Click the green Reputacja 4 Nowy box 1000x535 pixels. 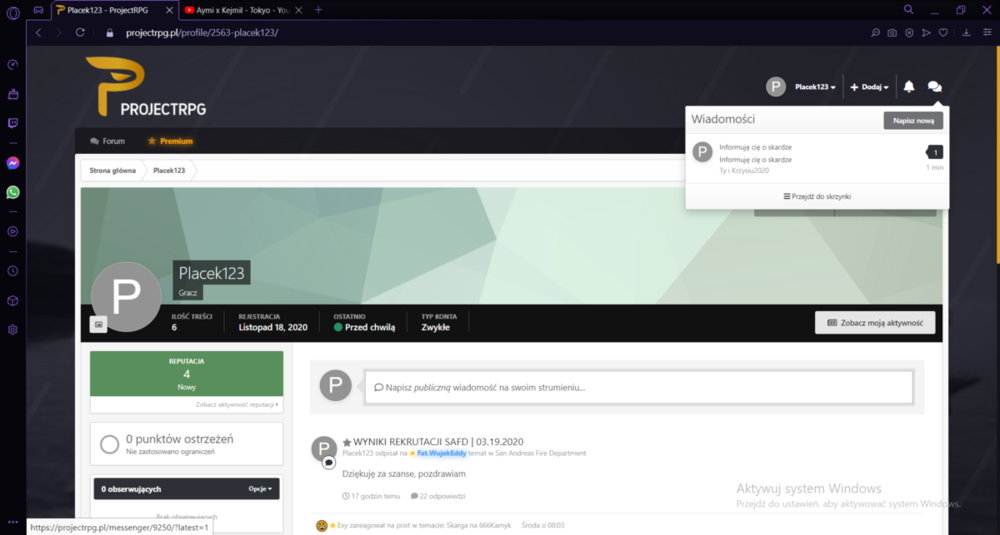[186, 374]
